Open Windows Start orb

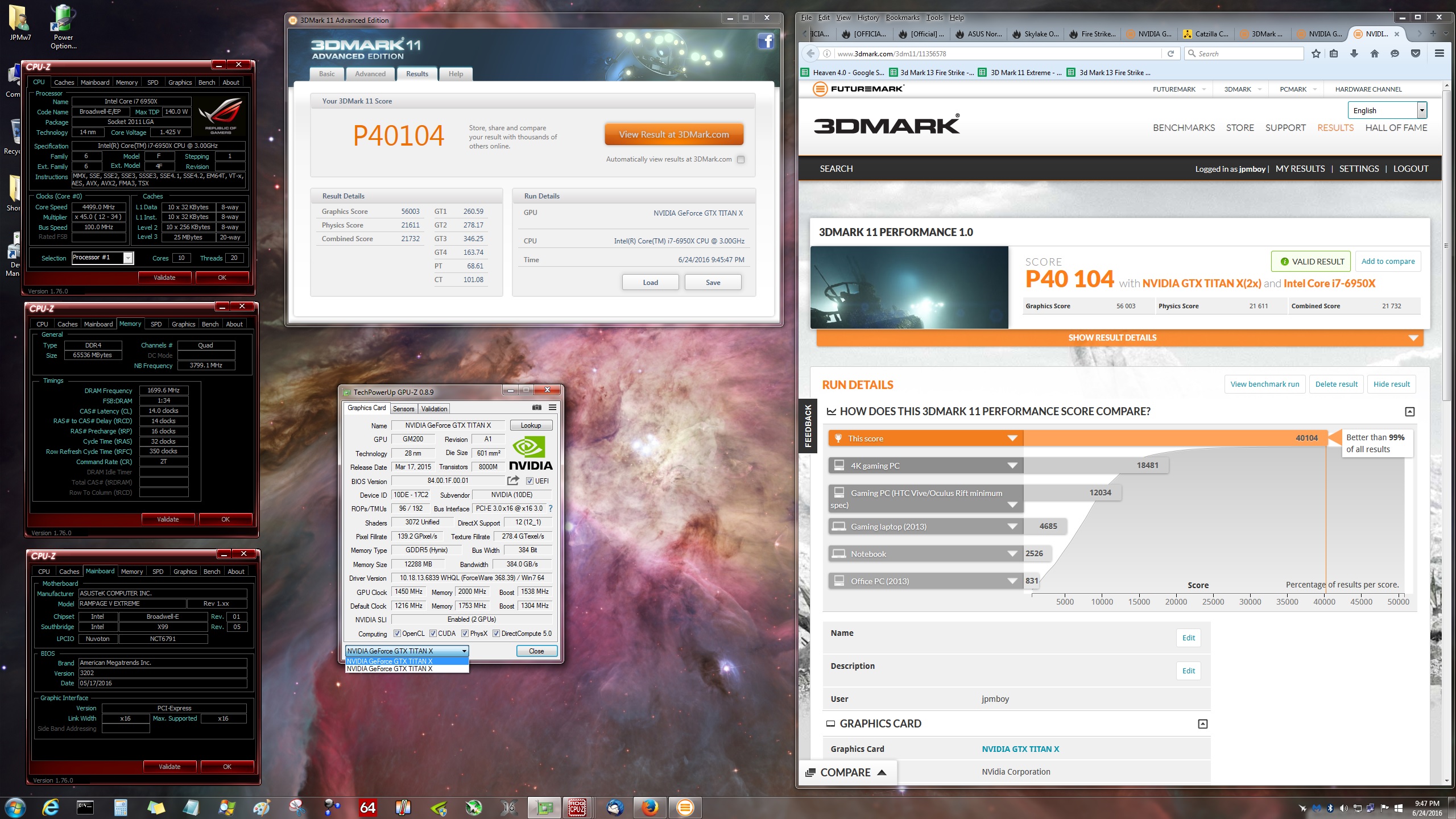tap(15, 807)
